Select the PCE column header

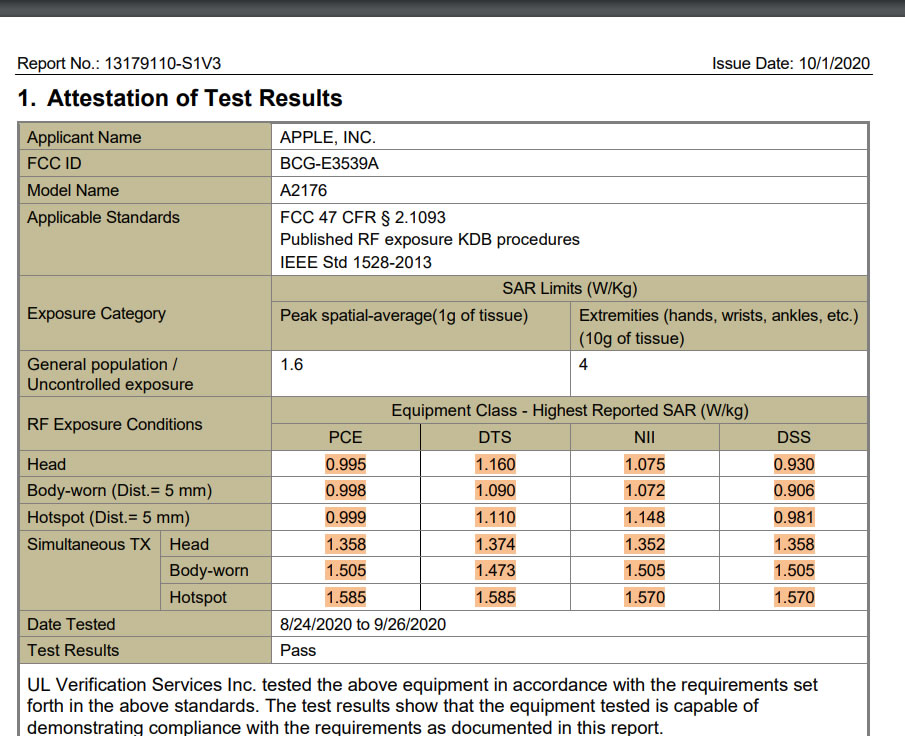(x=345, y=437)
